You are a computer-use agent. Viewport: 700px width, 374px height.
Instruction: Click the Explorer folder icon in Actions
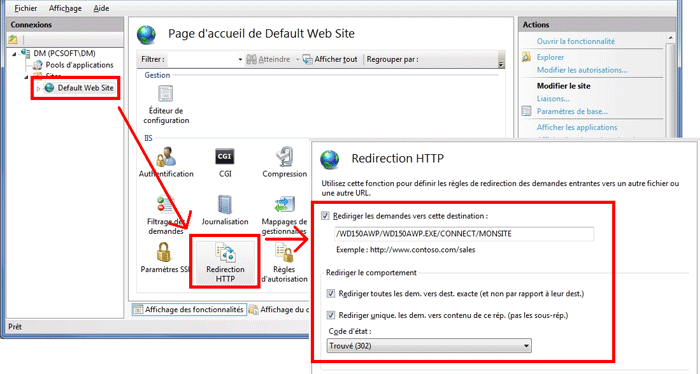527,57
